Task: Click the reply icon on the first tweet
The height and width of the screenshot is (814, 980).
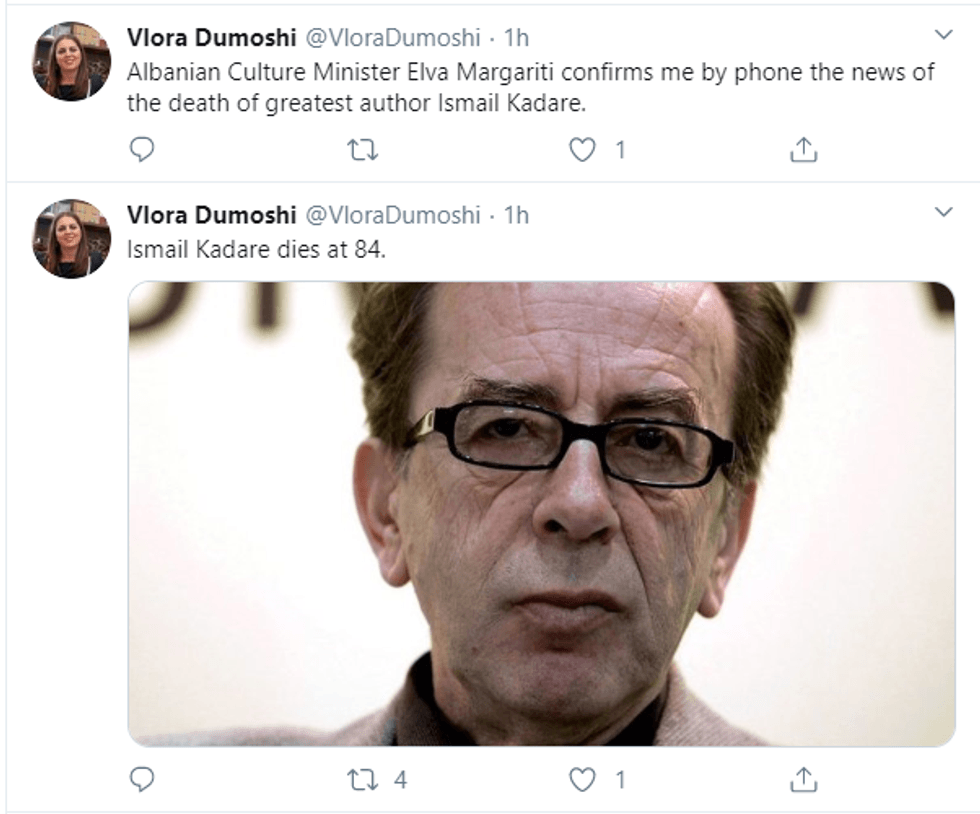Action: (143, 148)
